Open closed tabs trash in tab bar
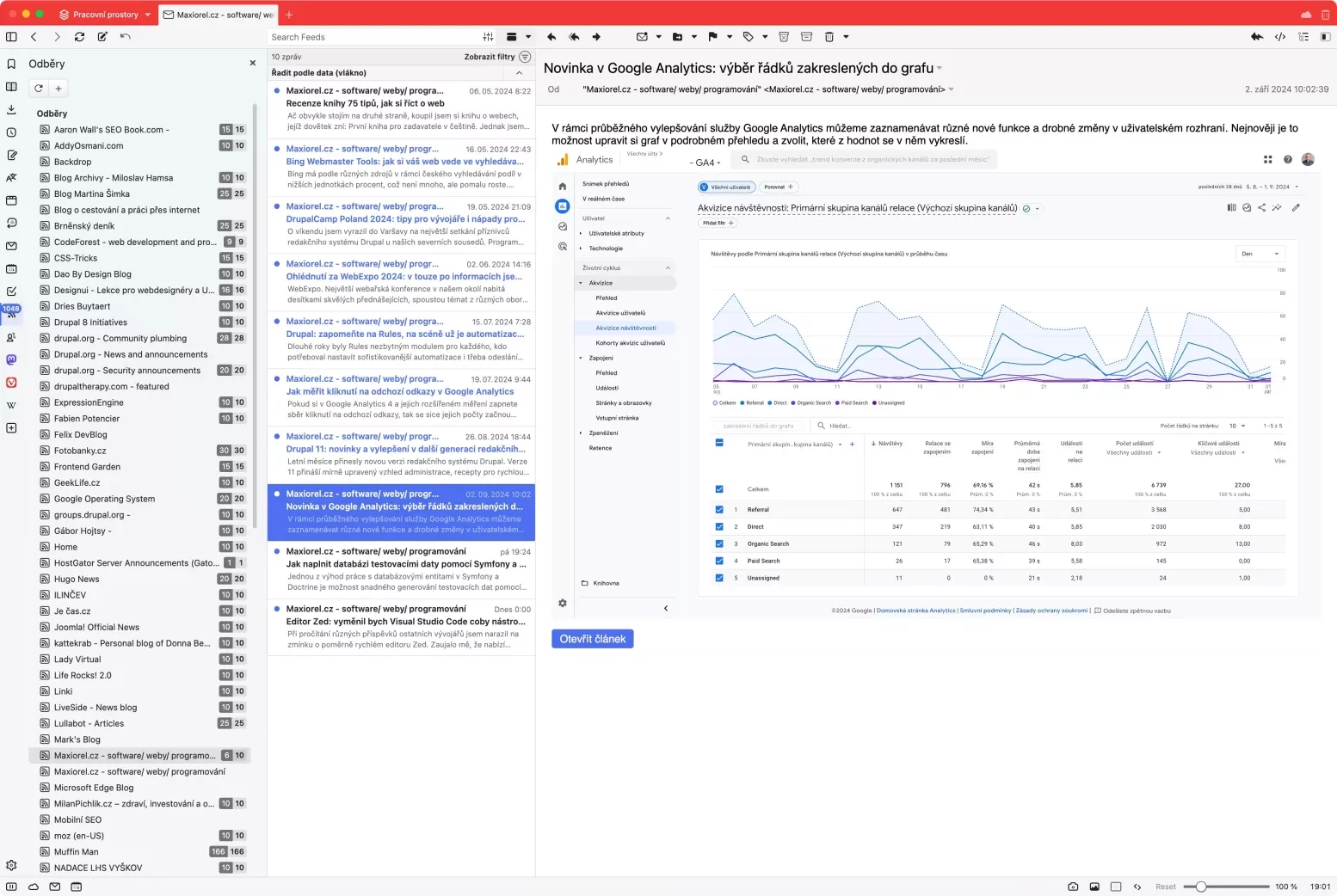 tap(1325, 15)
